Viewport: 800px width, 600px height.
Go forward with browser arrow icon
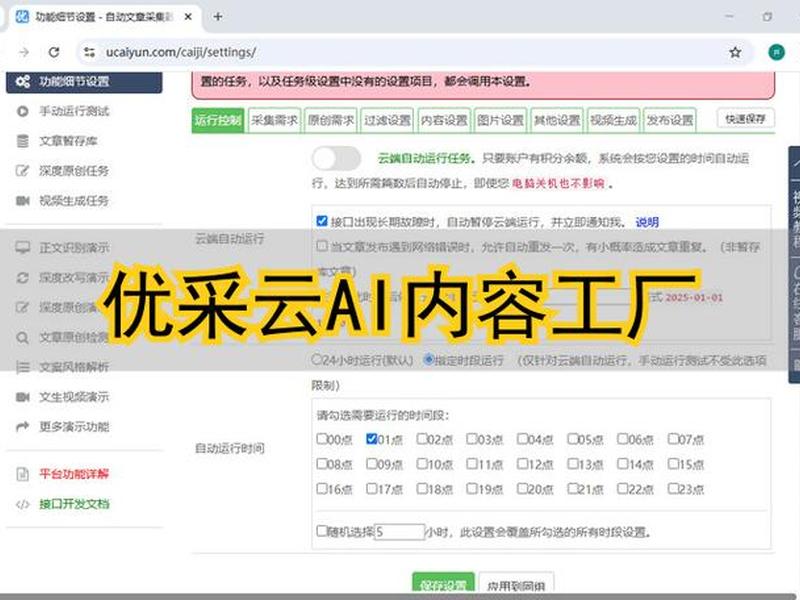(23, 52)
